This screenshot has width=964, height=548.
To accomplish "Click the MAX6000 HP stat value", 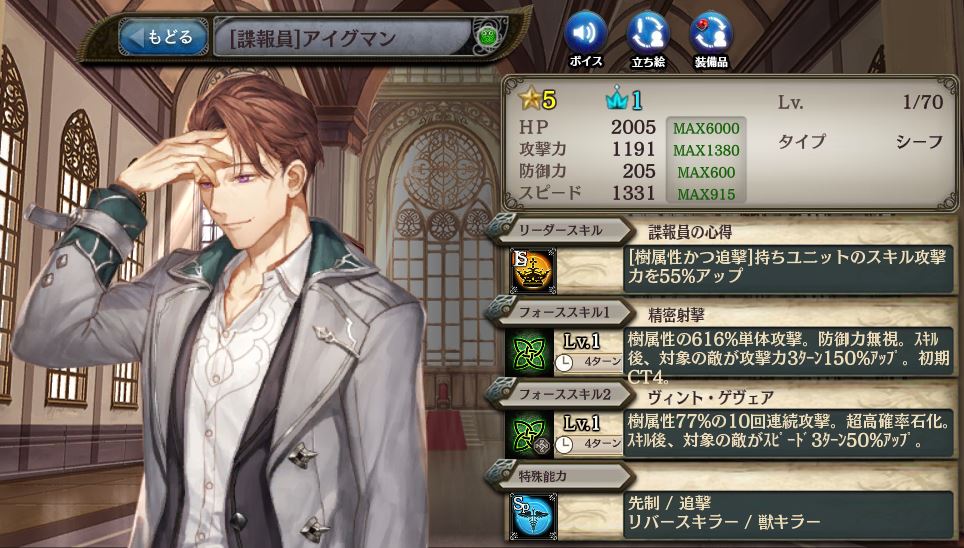I will (x=706, y=129).
